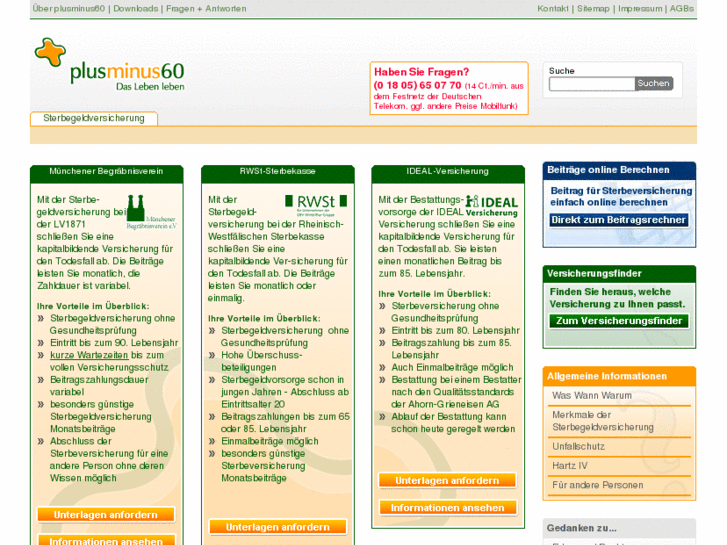Open the Hartz IV info link
This screenshot has width=727, height=545.
coord(569,466)
